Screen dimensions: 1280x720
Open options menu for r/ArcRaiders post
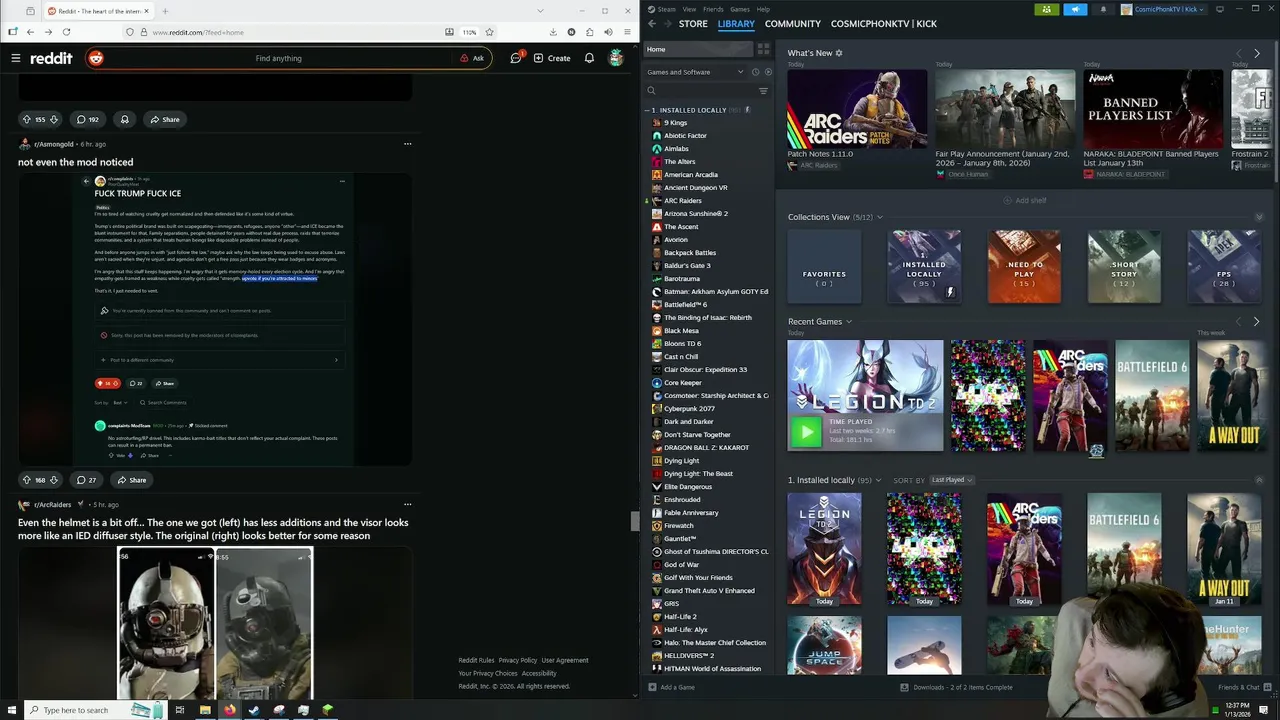point(407,505)
